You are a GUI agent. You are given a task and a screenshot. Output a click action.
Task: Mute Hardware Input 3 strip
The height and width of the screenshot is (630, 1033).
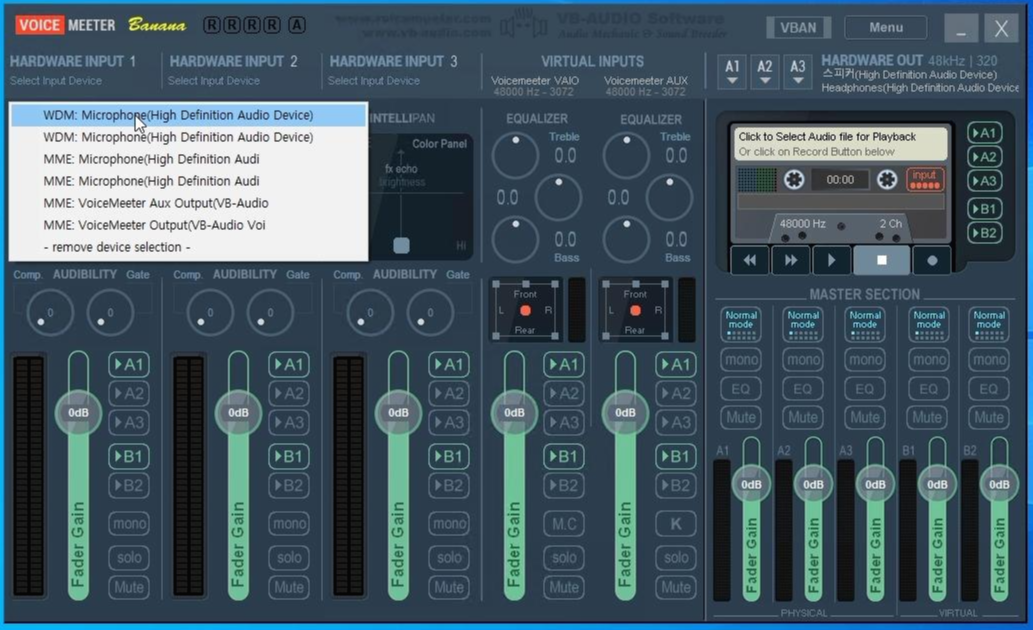pyautogui.click(x=449, y=587)
